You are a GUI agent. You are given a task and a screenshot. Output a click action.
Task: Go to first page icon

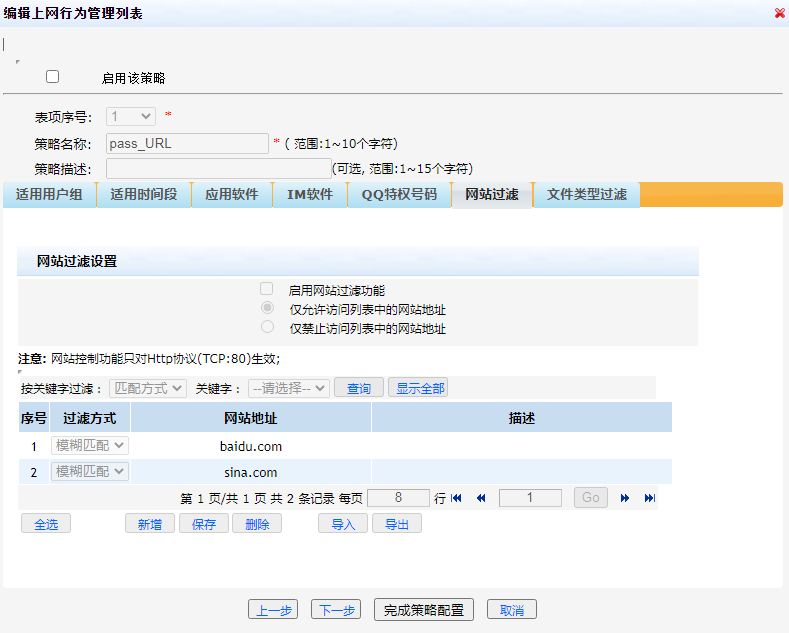(456, 498)
